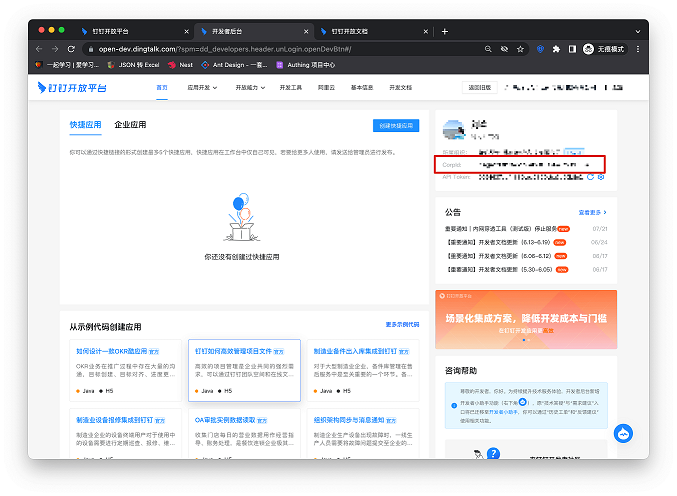Screen dimensions: 677x496
Task: Open a new browser tab with plus icon
Action: click(445, 31)
